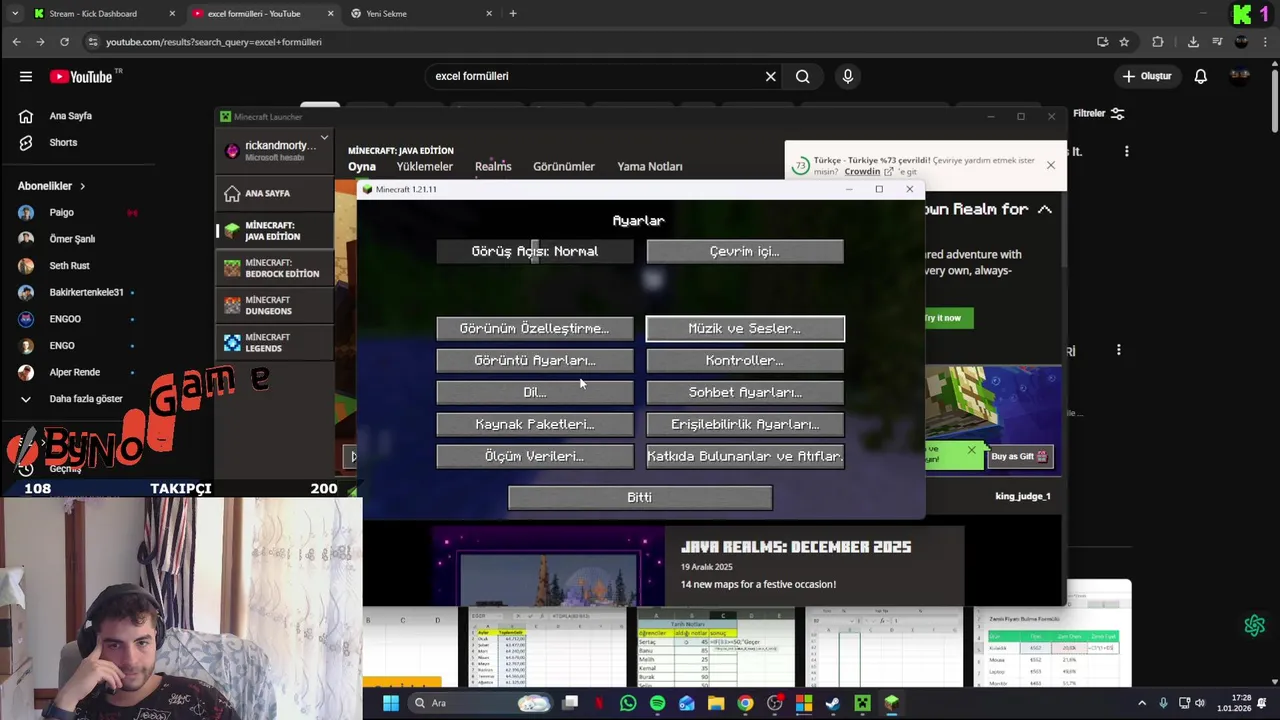Click the Dil language button
Screen dimensions: 1280x720
(535, 392)
